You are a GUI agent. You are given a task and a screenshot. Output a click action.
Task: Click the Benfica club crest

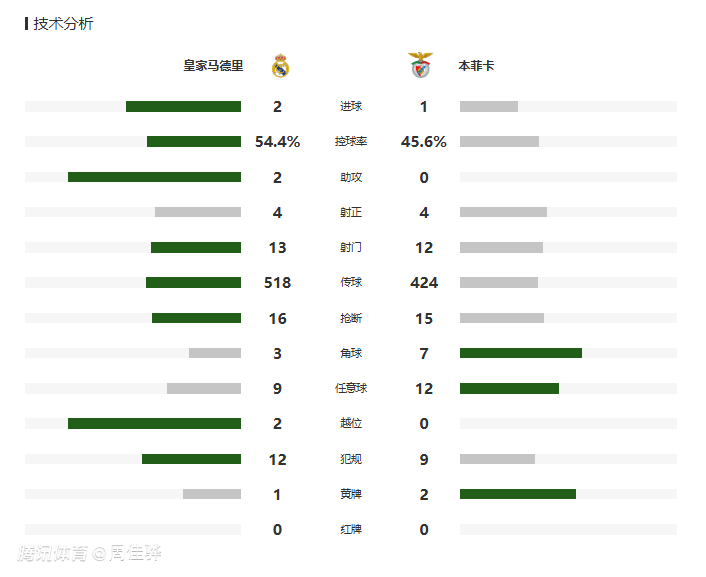[420, 66]
